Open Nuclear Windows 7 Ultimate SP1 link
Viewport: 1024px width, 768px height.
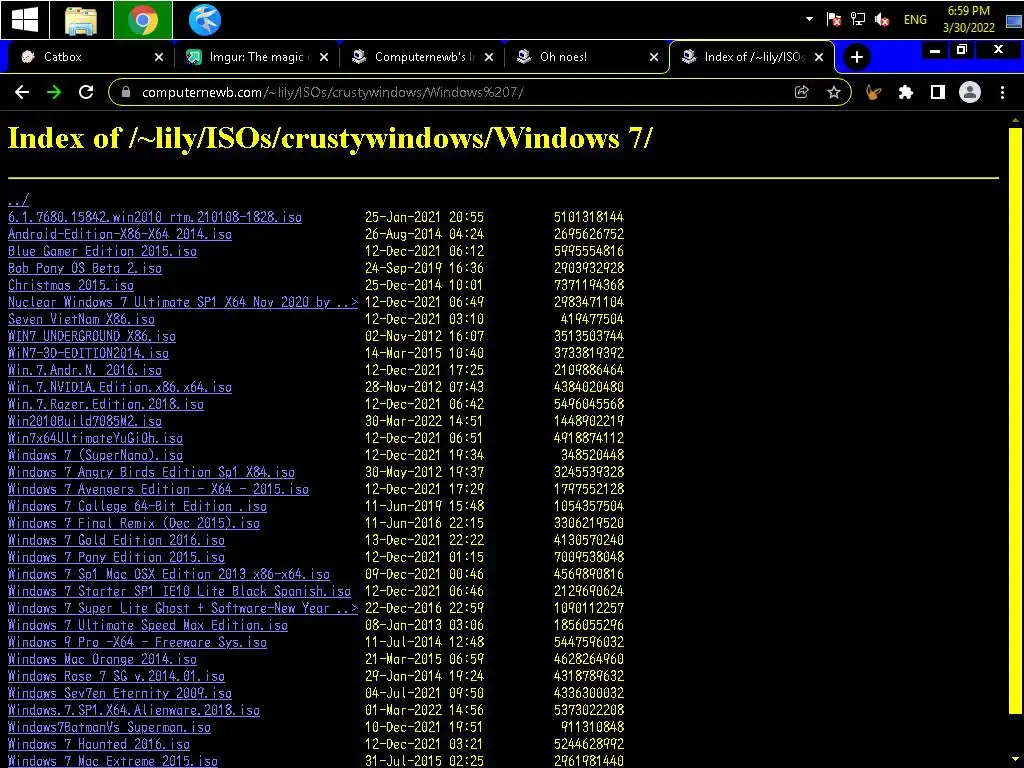coord(183,302)
